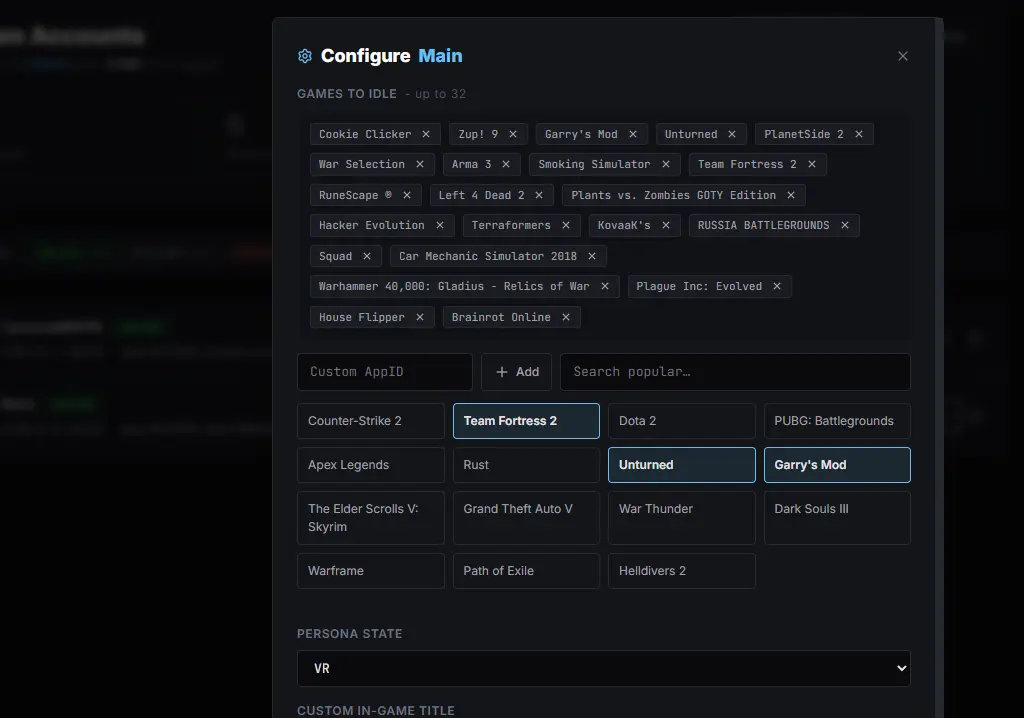Select Path of Exile game
Screen dimensions: 1024x718
[x=526, y=571]
